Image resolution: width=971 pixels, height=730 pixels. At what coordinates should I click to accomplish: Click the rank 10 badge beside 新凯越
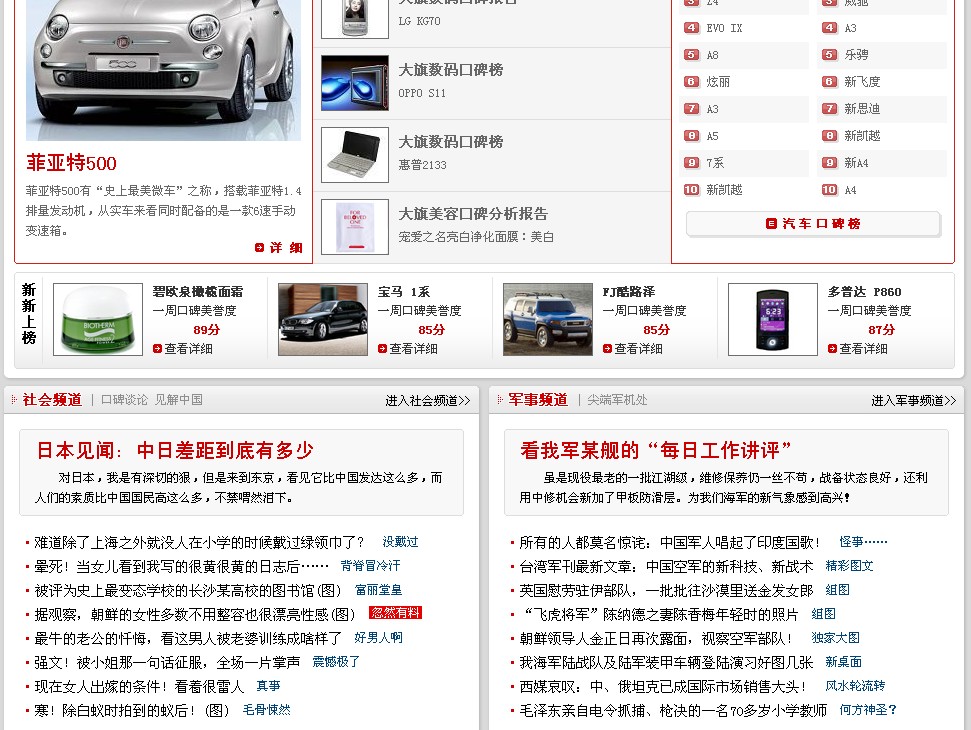click(691, 190)
